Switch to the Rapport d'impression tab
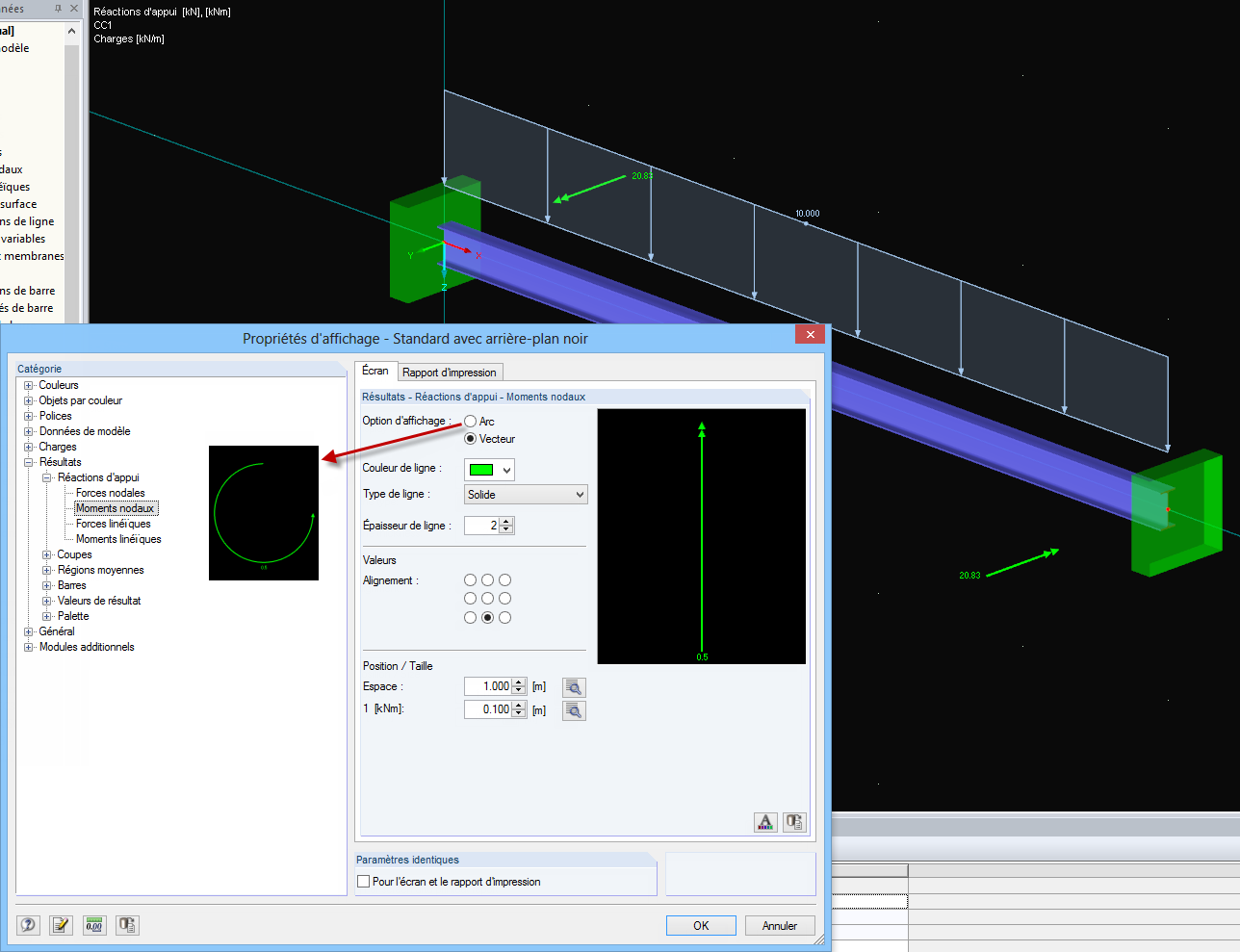1240x952 pixels. point(450,373)
